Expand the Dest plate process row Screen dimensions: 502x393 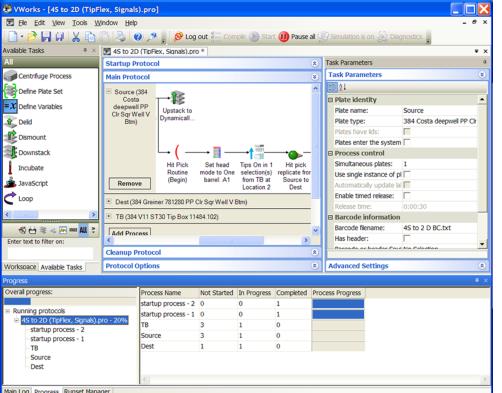109,202
